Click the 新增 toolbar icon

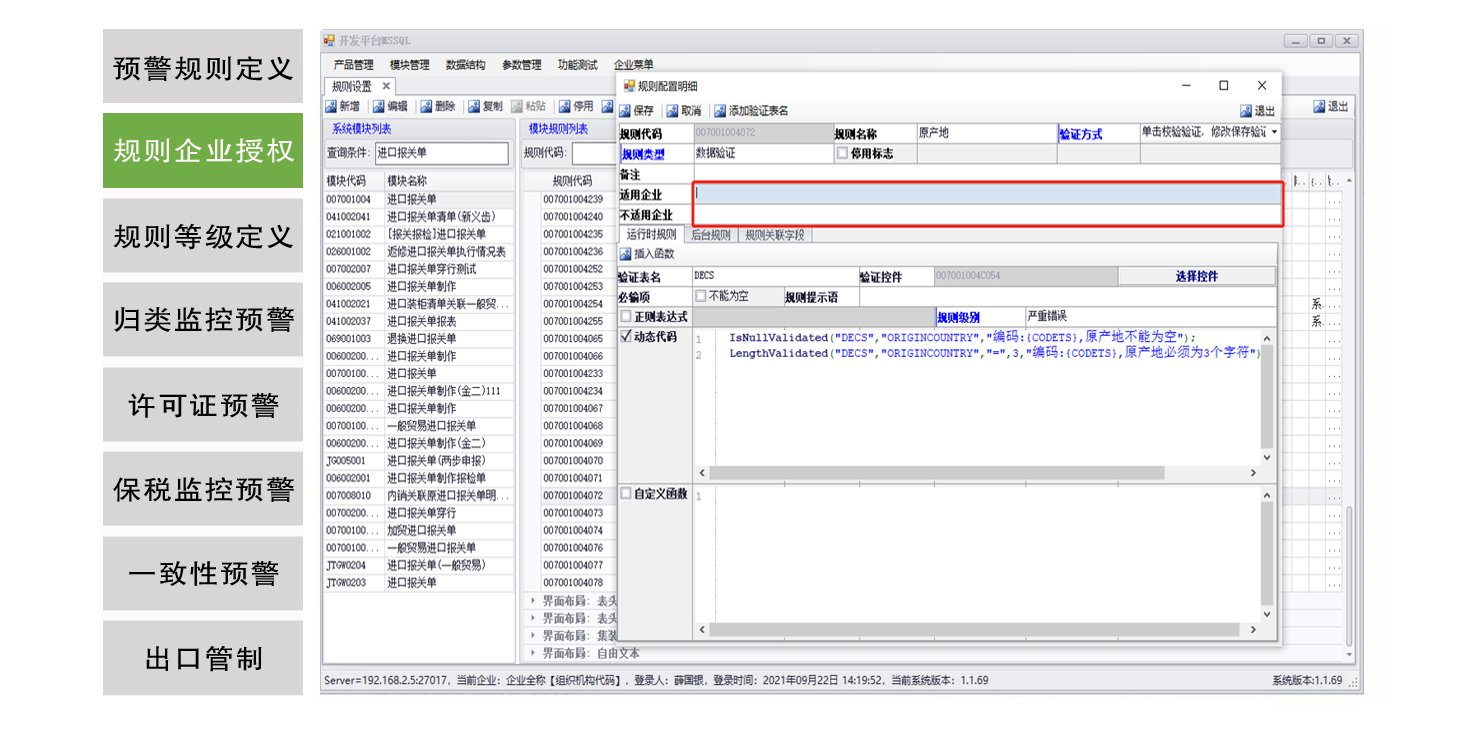coord(331,106)
